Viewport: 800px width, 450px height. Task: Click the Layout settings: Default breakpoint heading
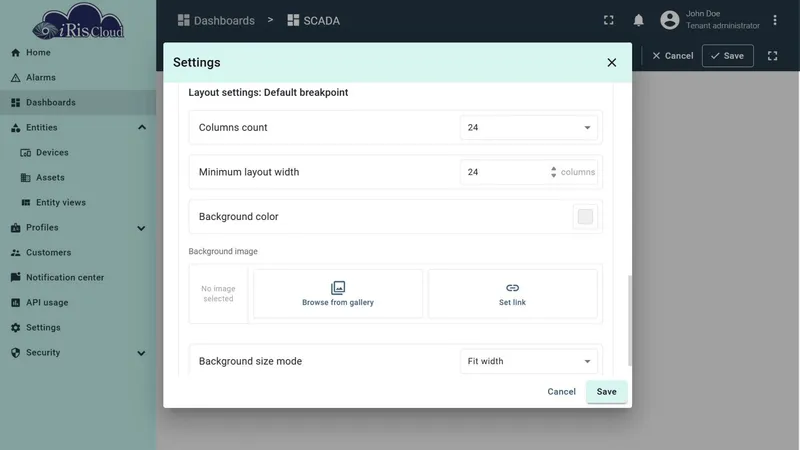click(x=268, y=92)
